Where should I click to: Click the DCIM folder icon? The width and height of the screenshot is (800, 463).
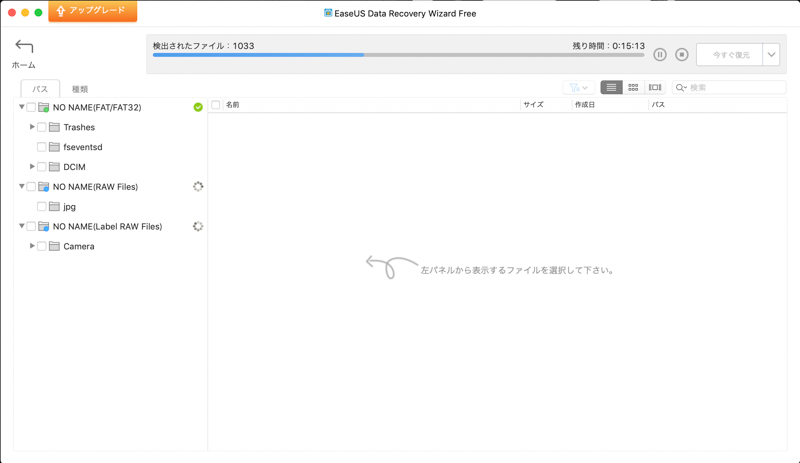pos(55,167)
